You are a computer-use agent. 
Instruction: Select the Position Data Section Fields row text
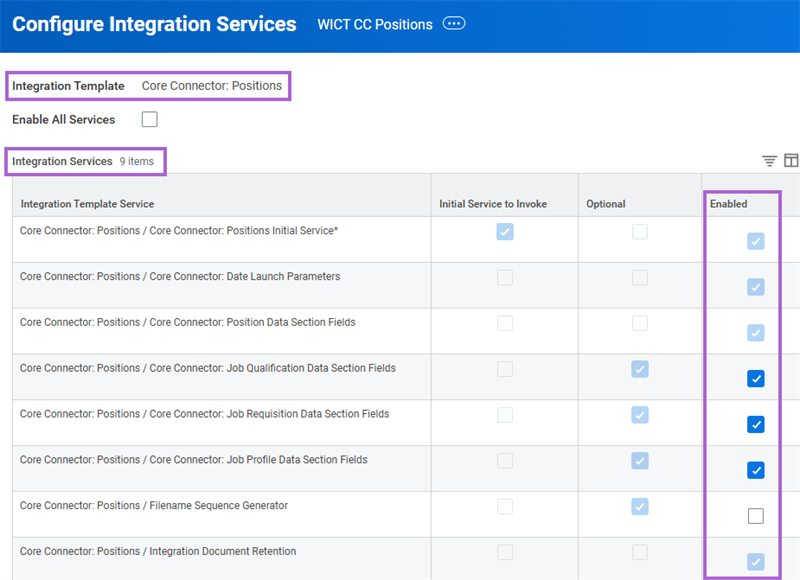coord(188,322)
